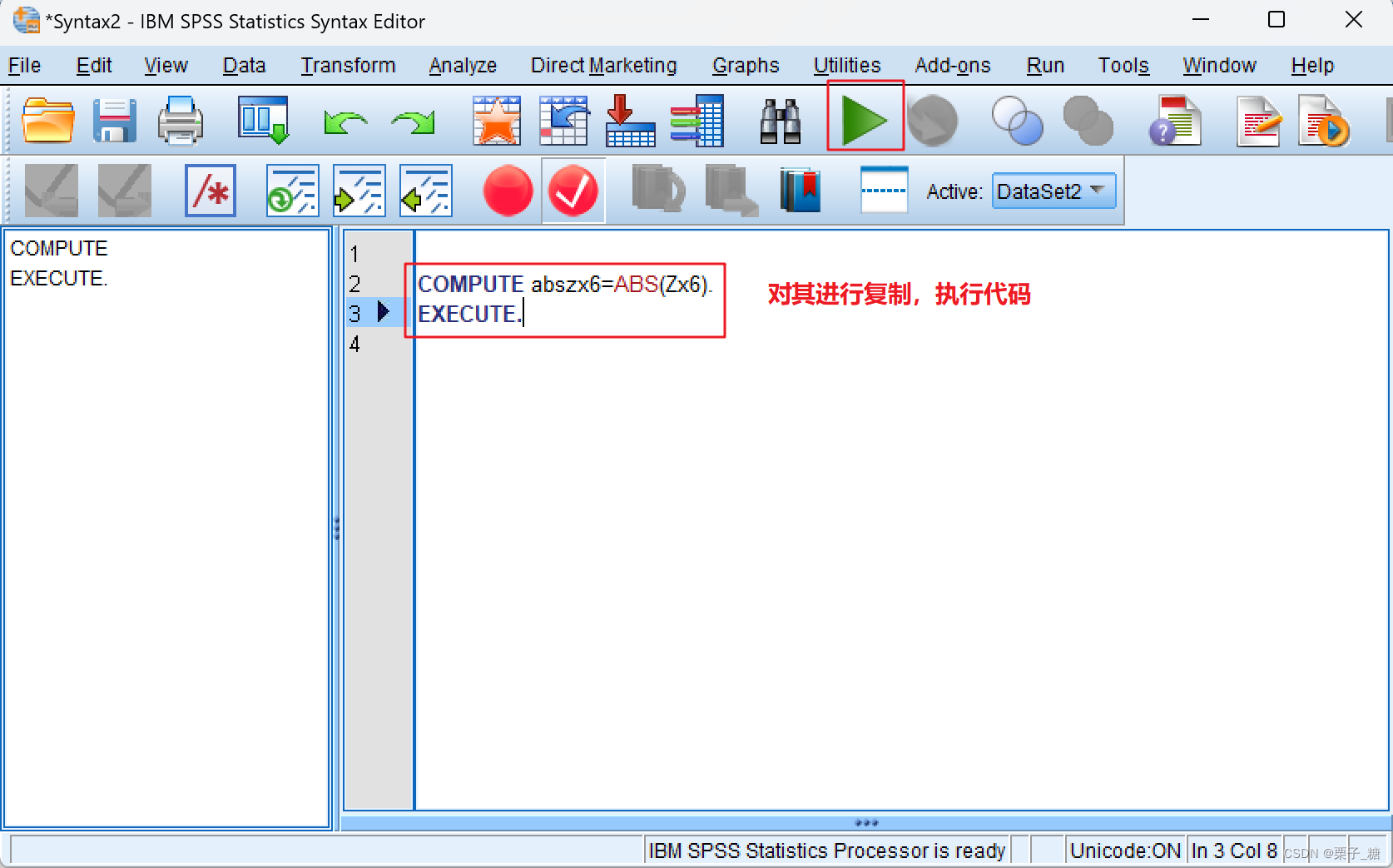This screenshot has height=868, width=1393.
Task: Select EXECUTE. in the navigation pane
Action: (x=59, y=278)
